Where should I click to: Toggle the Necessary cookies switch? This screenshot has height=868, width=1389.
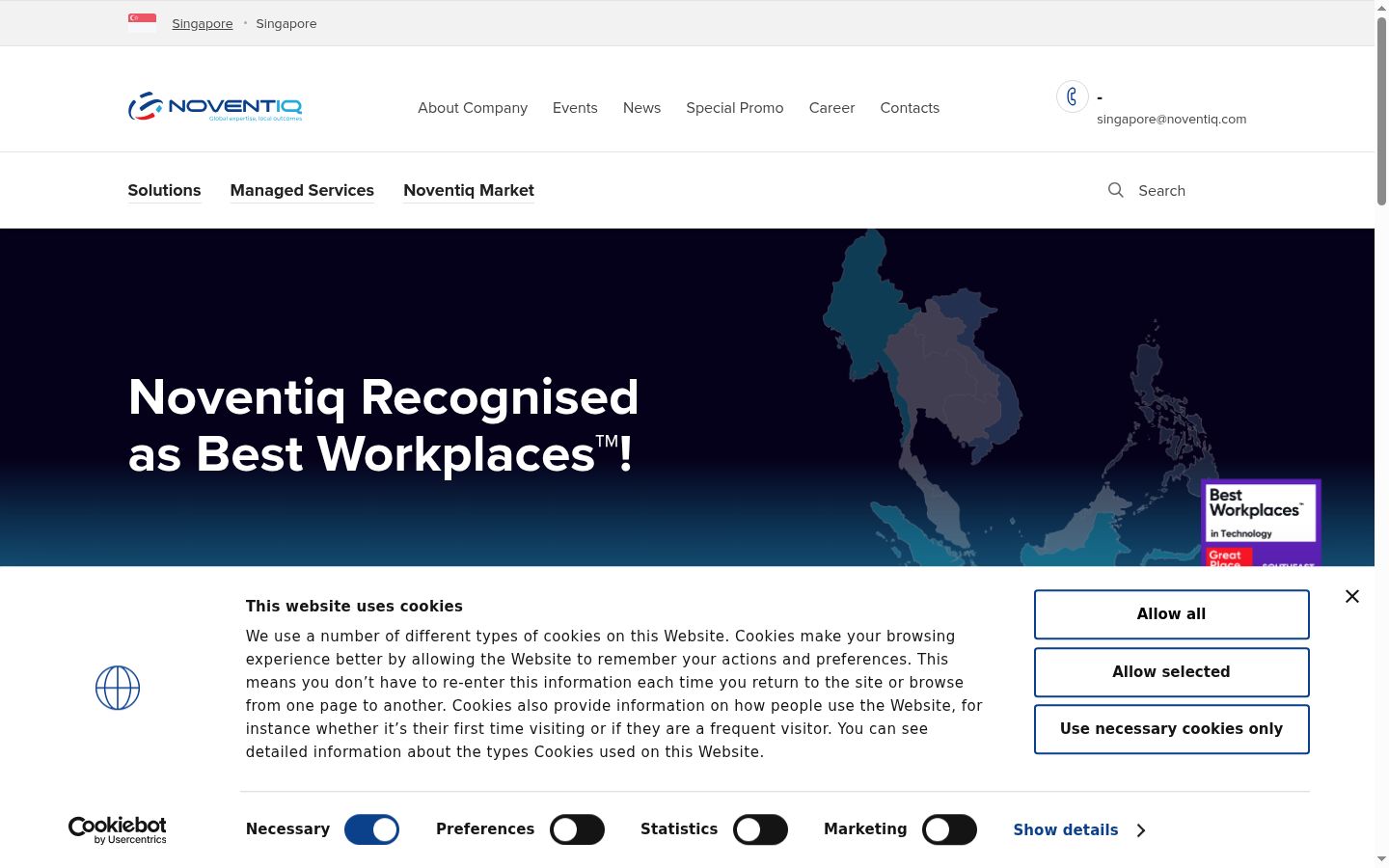(371, 829)
